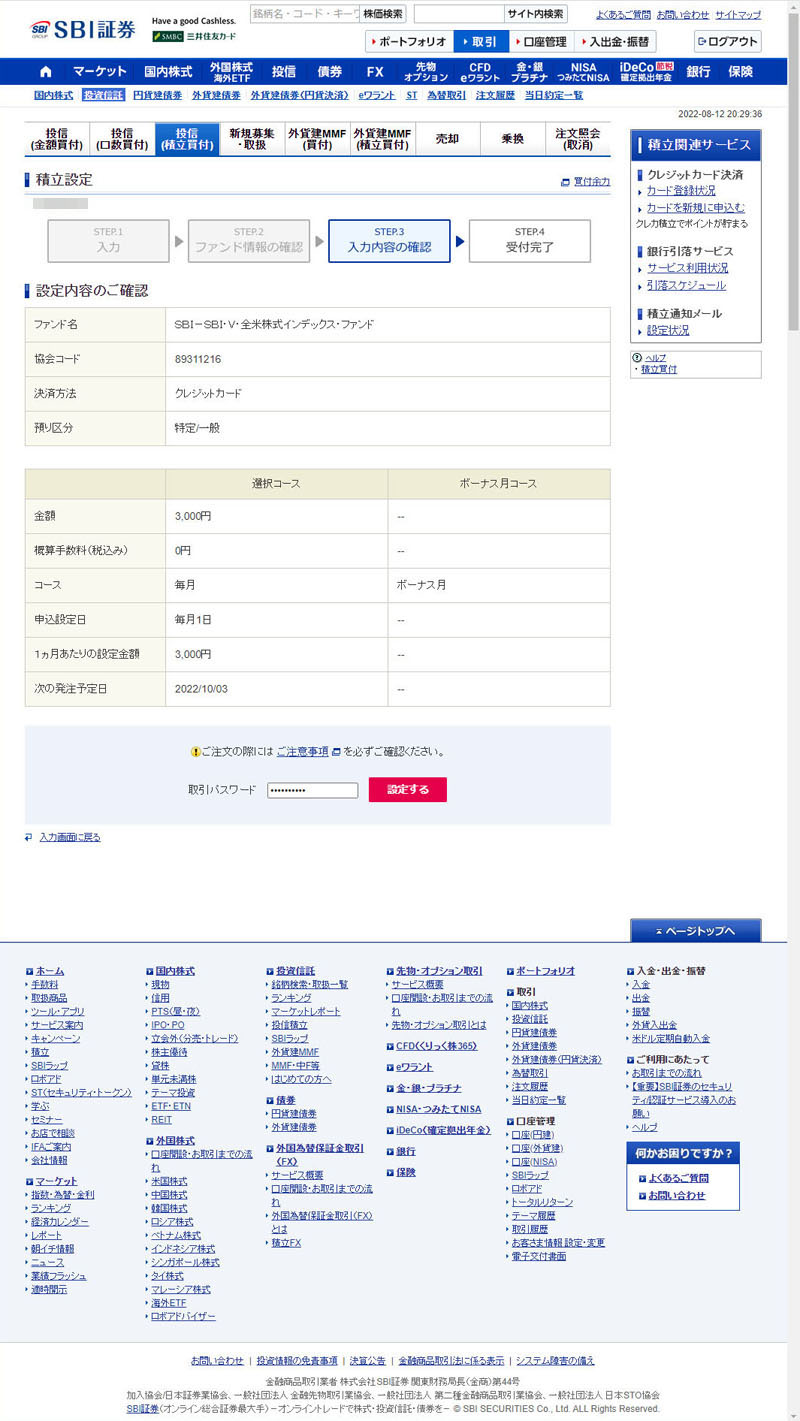Open the 引落スケジュール link
The height and width of the screenshot is (1421, 800).
click(x=686, y=285)
